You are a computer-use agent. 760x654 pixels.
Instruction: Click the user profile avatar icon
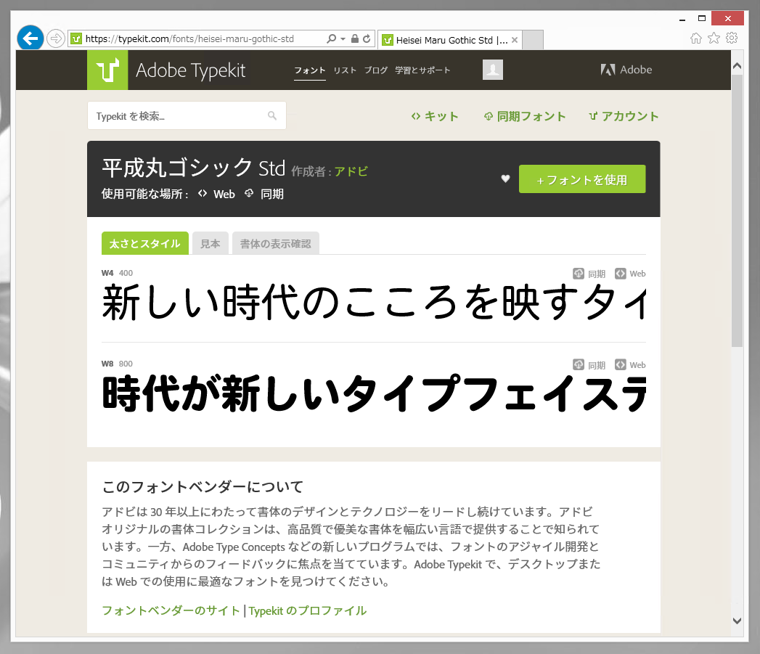tap(492, 70)
